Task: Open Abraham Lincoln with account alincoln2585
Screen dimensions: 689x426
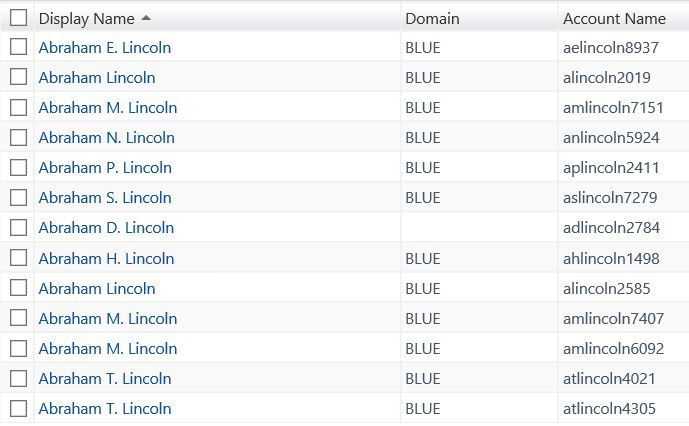Action: point(97,288)
